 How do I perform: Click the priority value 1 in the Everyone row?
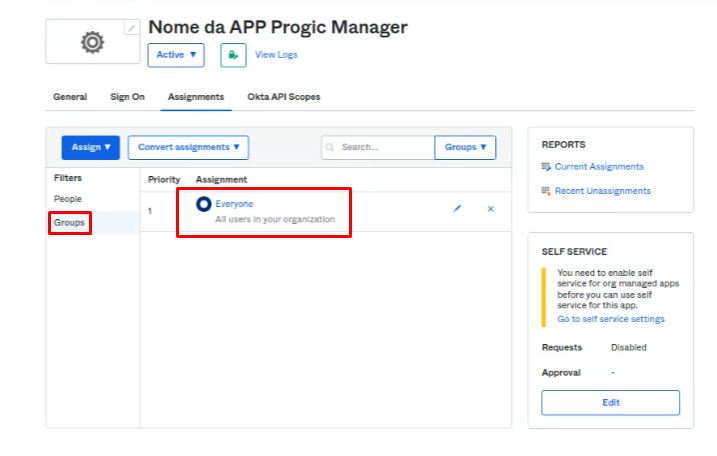click(150, 211)
